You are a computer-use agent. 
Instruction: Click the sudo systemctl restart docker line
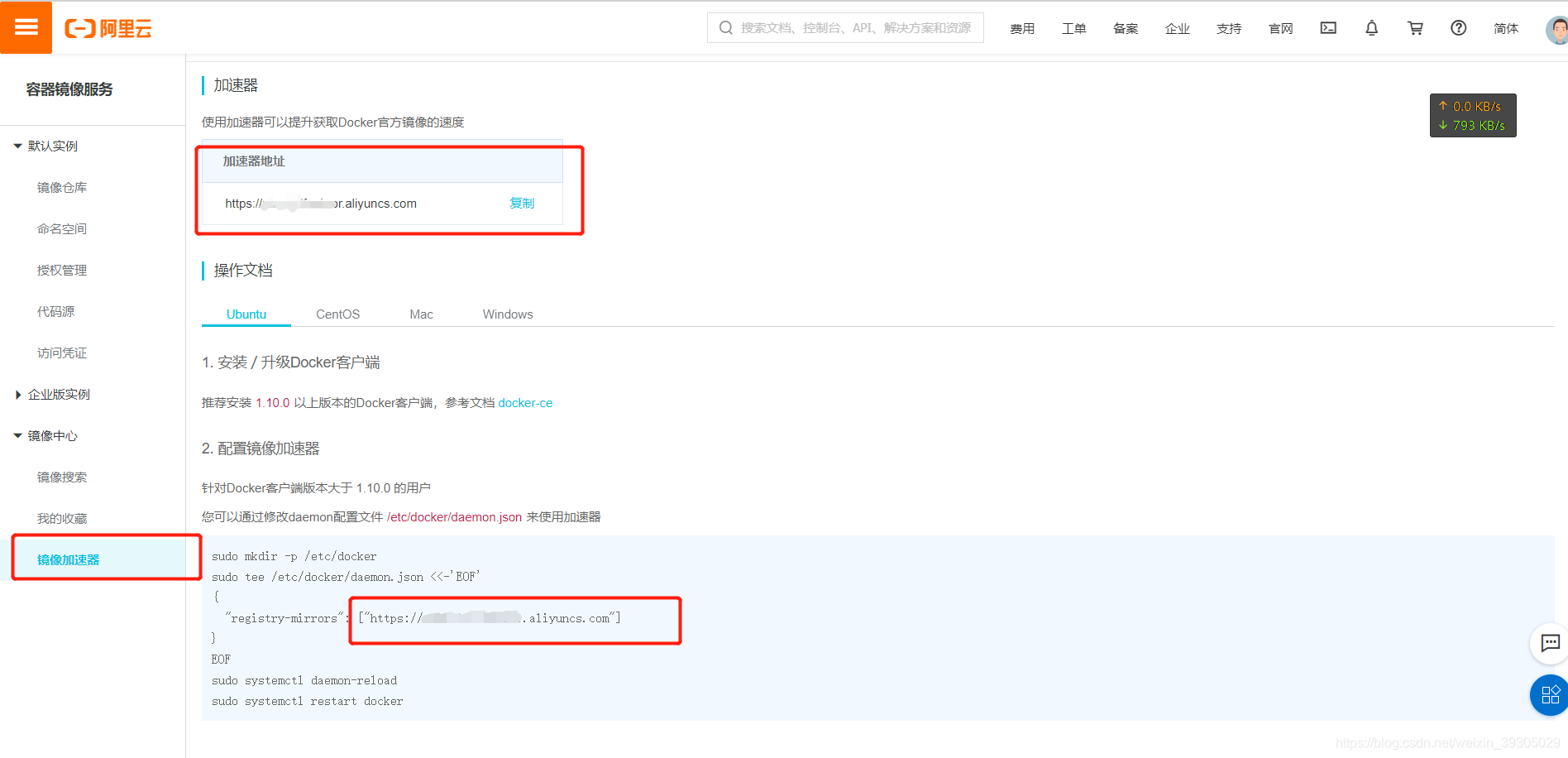click(x=308, y=702)
